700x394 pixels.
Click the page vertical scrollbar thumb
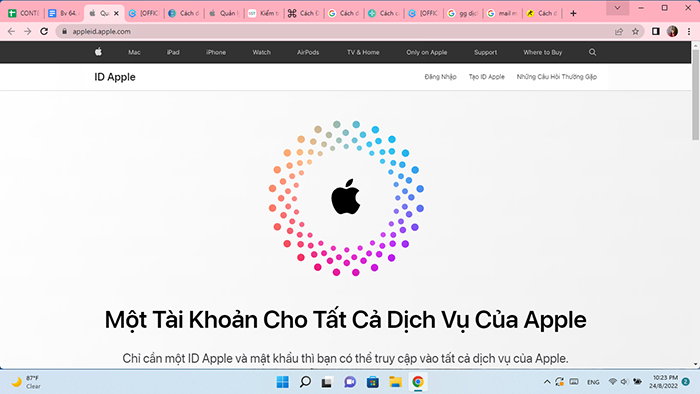point(696,95)
